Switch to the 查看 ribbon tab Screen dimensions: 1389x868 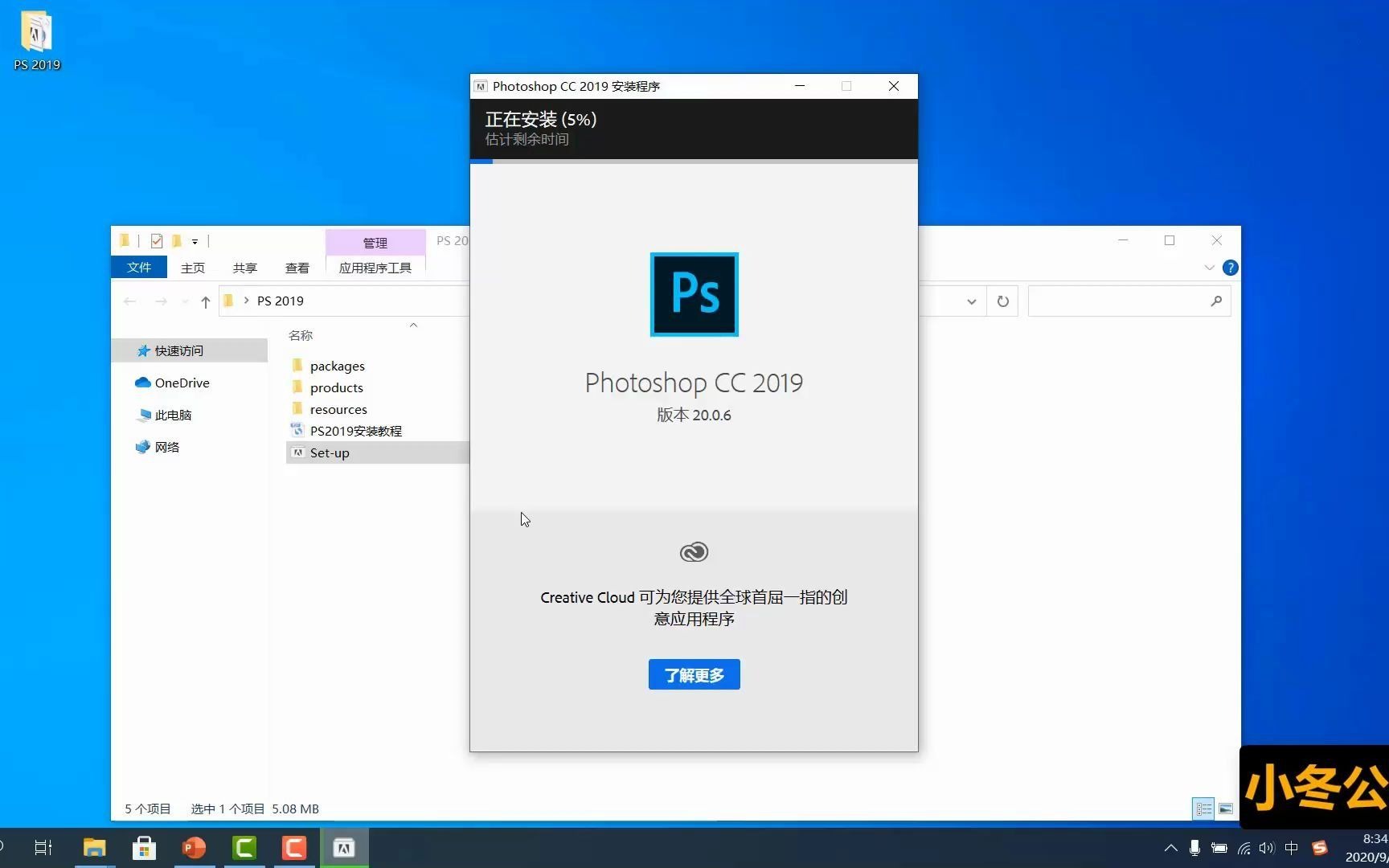pyautogui.click(x=297, y=268)
